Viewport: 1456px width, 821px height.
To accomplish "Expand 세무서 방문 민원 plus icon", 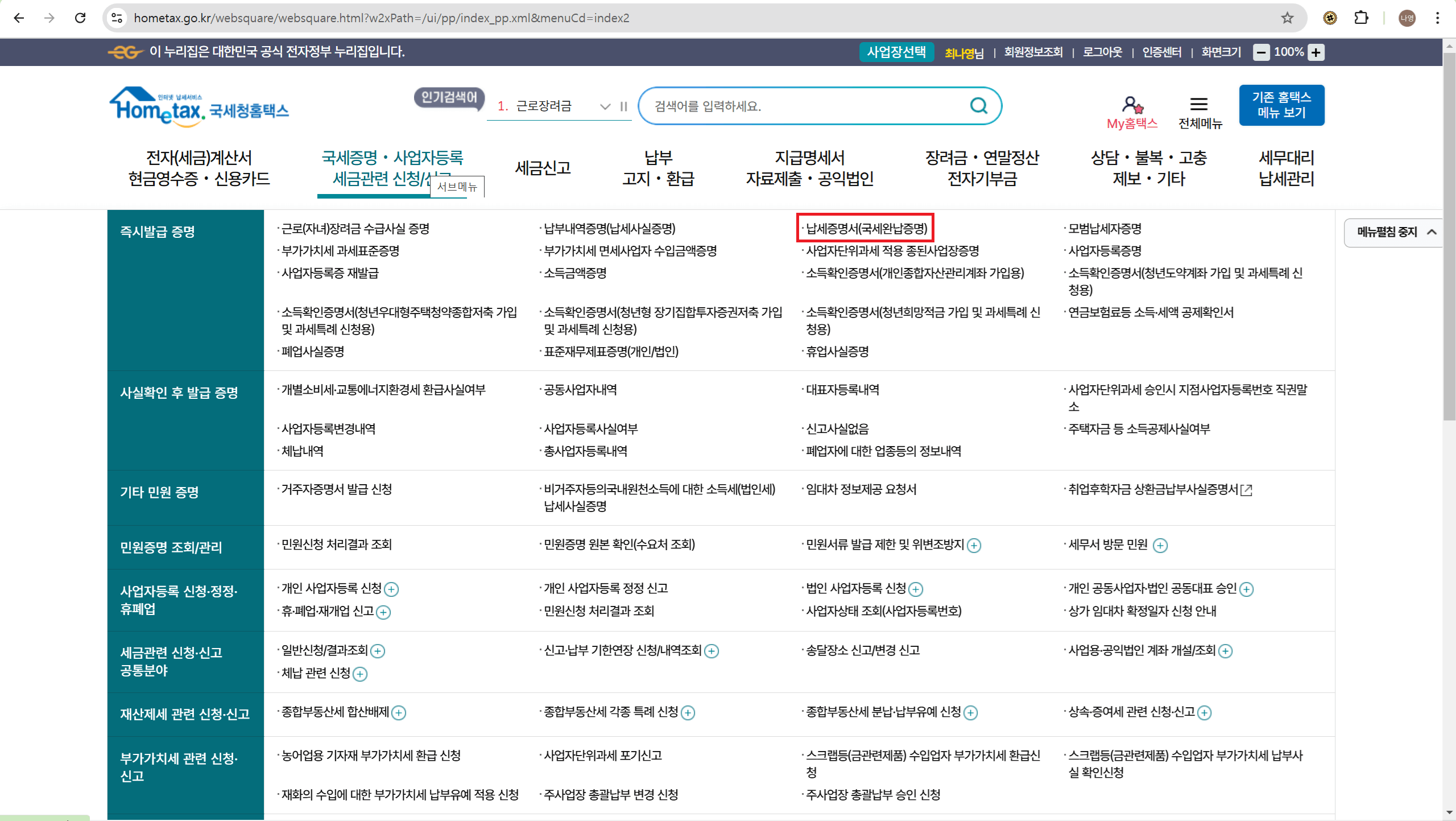I will 1160,545.
